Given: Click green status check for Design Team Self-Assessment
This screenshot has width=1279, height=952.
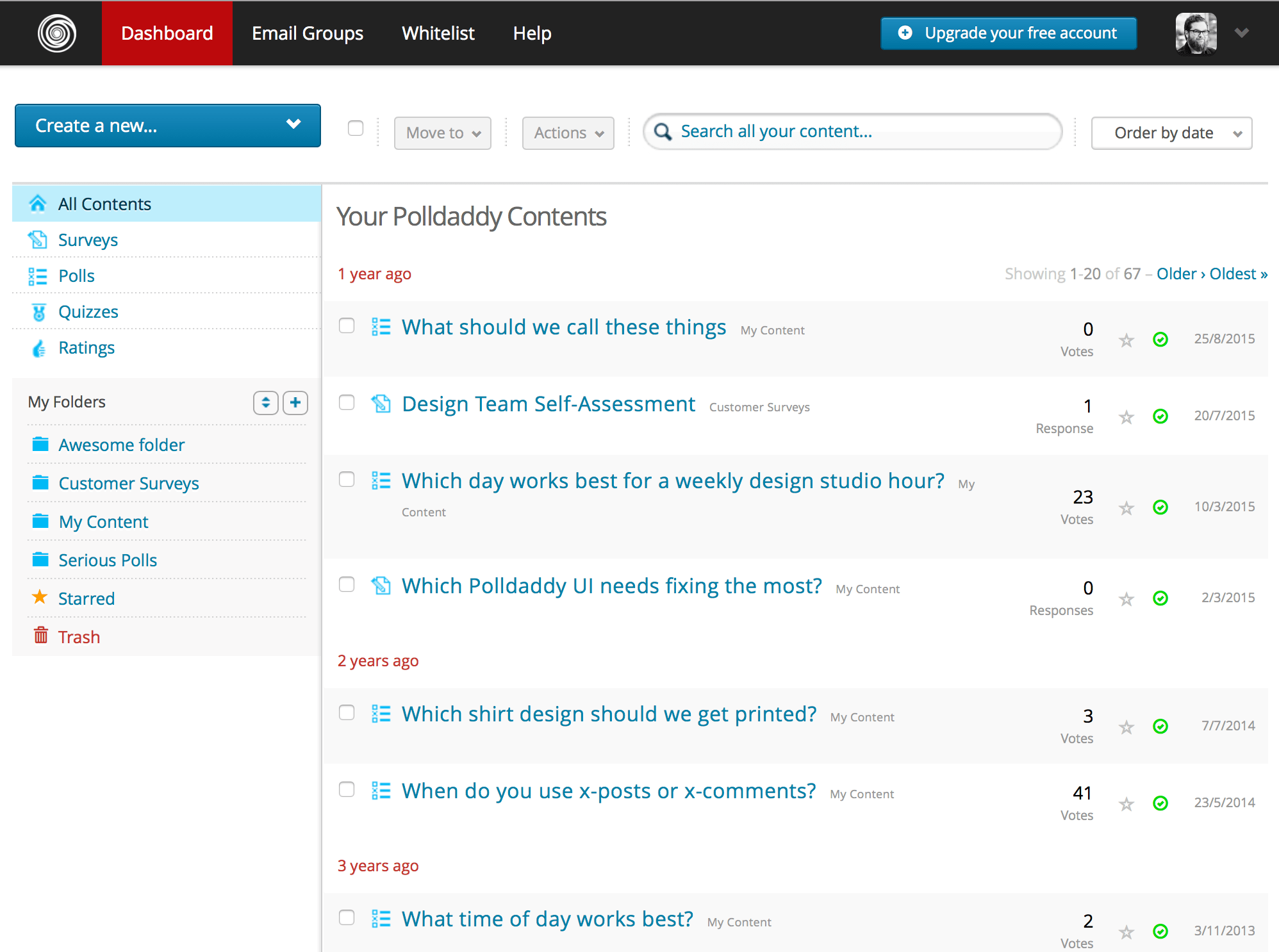Looking at the screenshot, I should pyautogui.click(x=1160, y=416).
